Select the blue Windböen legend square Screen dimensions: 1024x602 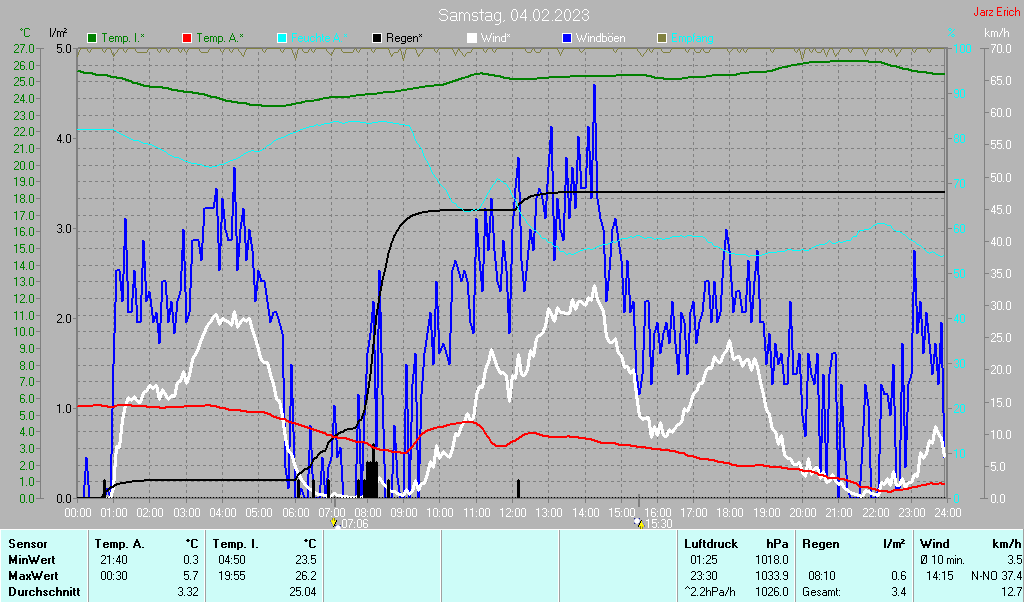tap(567, 38)
